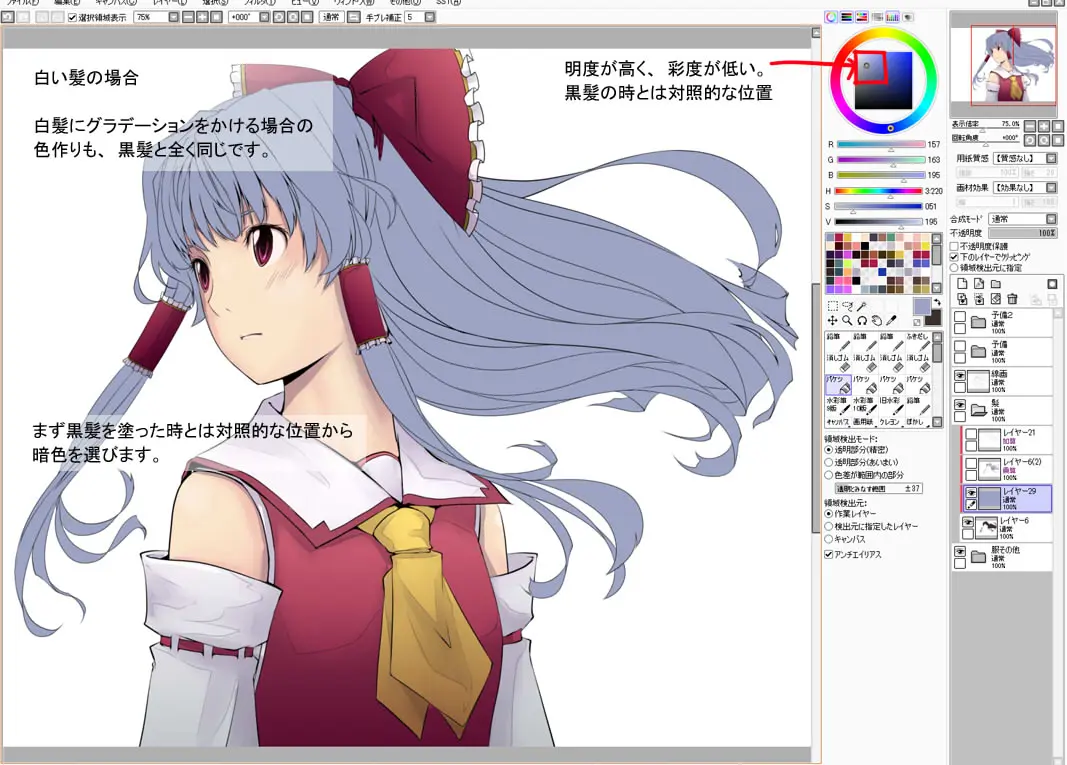Click the S saturation slider
The image size is (1067, 765).
click(x=879, y=206)
